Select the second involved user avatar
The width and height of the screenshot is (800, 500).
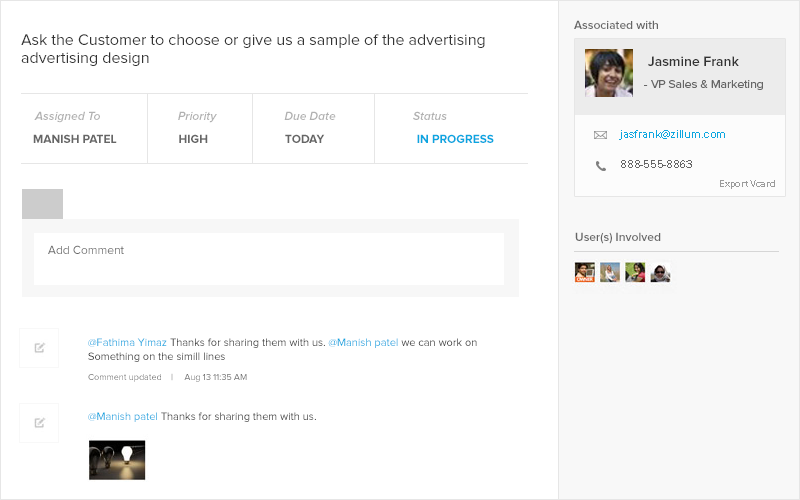[610, 272]
